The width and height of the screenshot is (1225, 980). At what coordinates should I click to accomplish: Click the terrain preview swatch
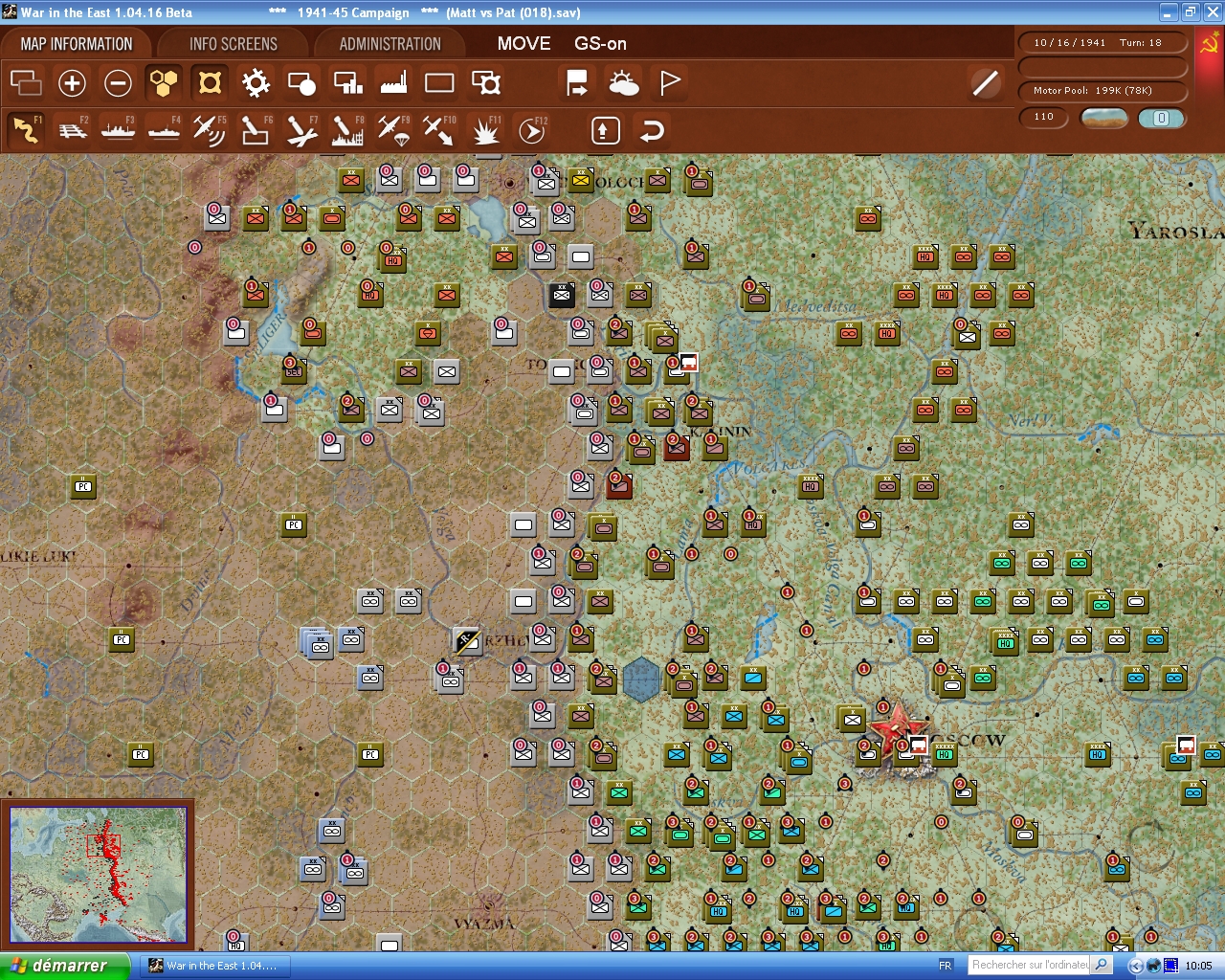coord(1103,118)
